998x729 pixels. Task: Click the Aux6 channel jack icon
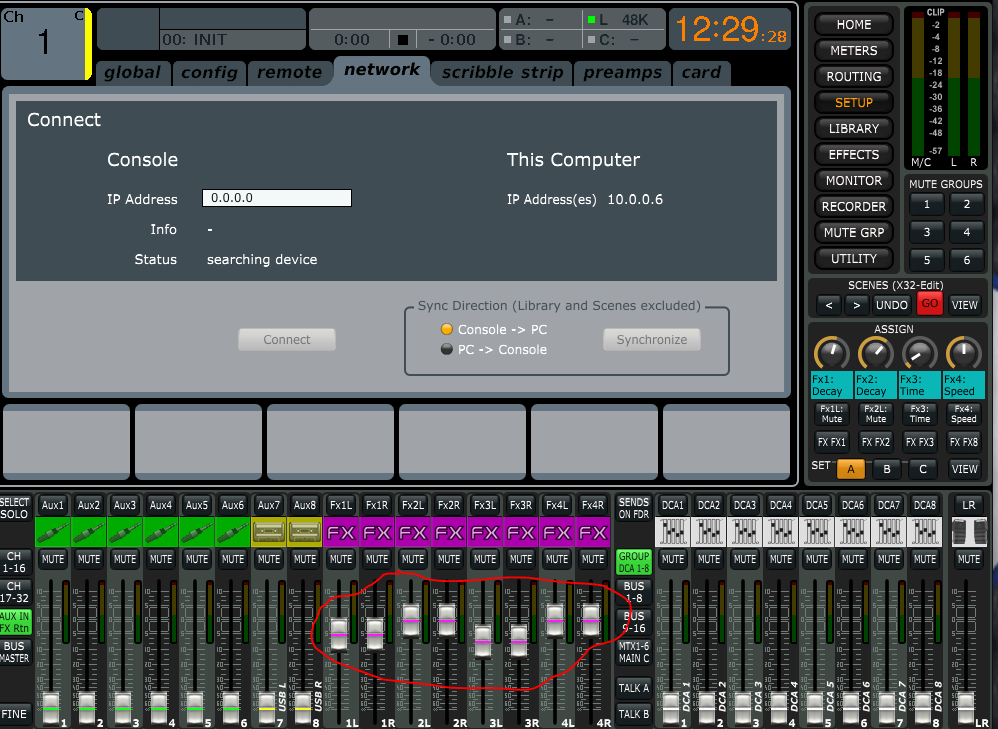point(232,532)
